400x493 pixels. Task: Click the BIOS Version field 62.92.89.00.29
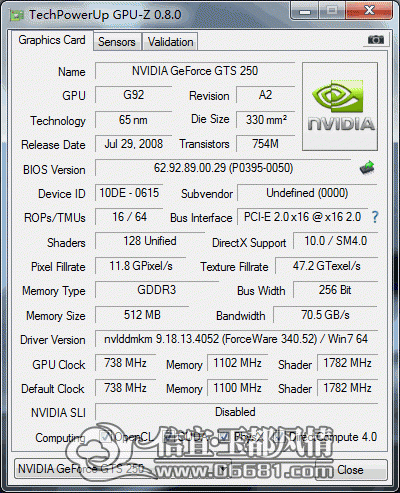coord(223,168)
